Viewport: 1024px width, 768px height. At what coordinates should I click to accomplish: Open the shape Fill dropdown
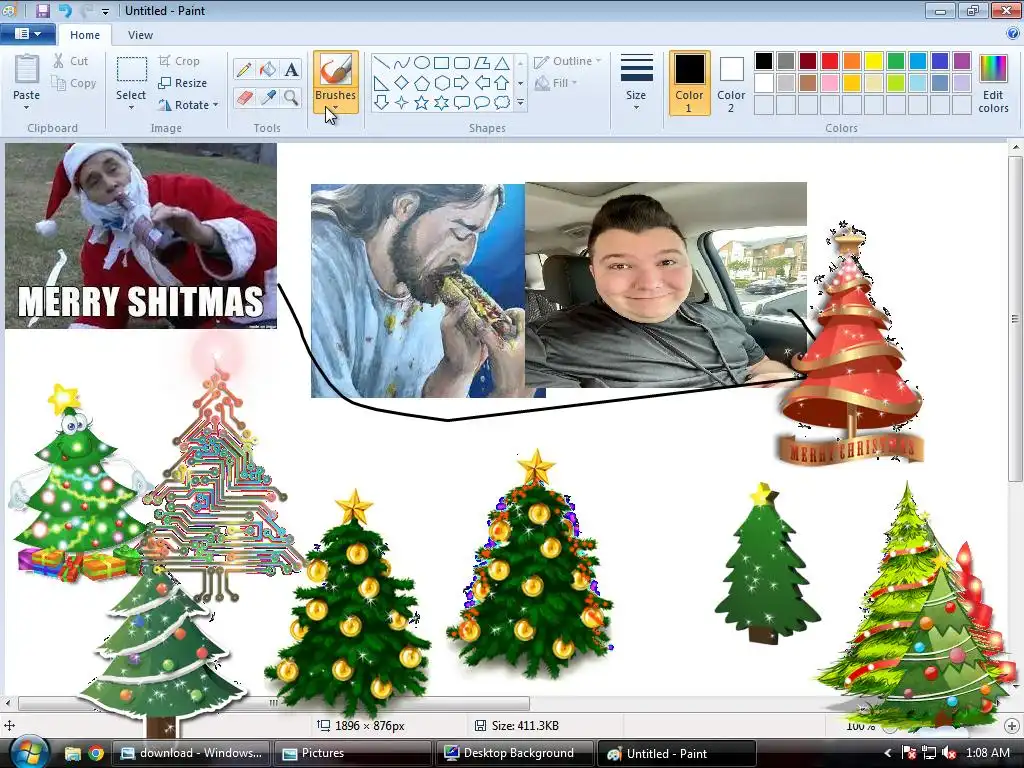[x=556, y=83]
